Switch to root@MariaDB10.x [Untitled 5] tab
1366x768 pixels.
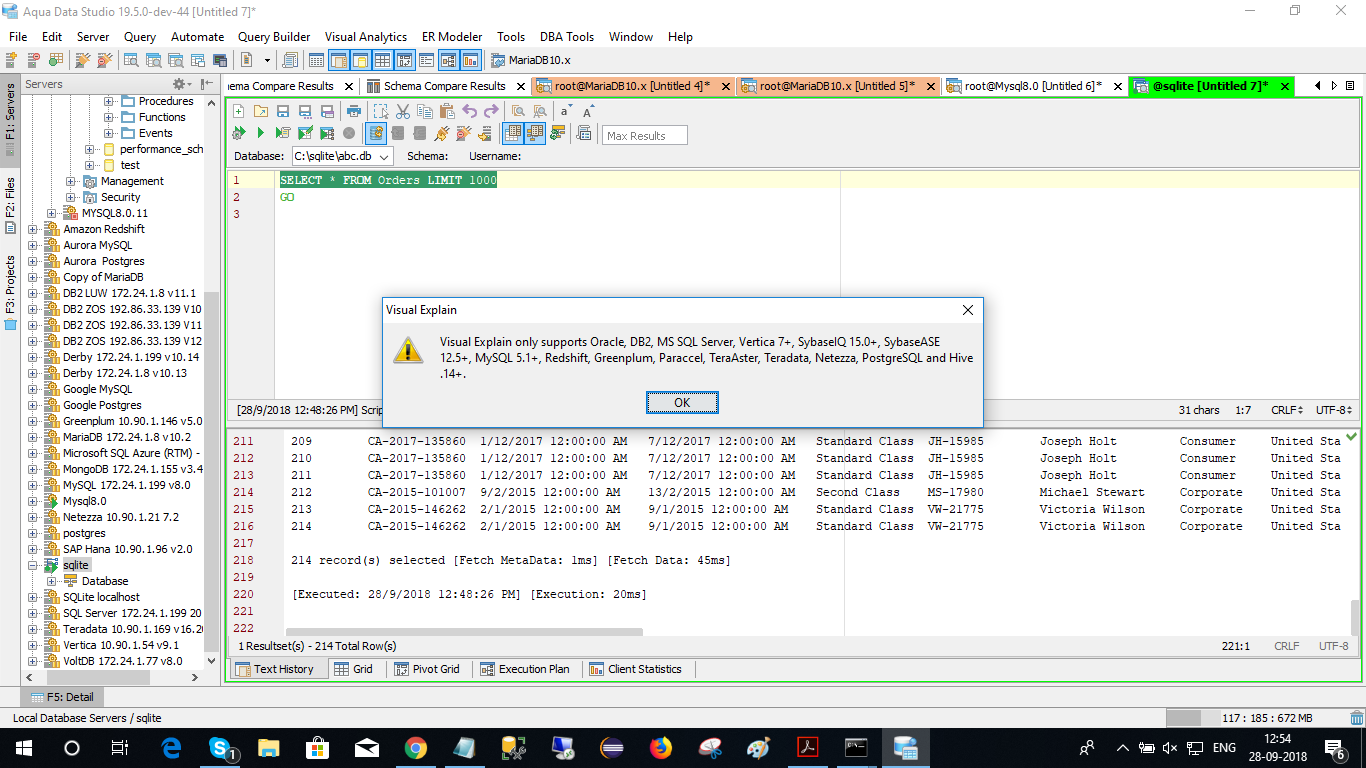click(x=838, y=86)
